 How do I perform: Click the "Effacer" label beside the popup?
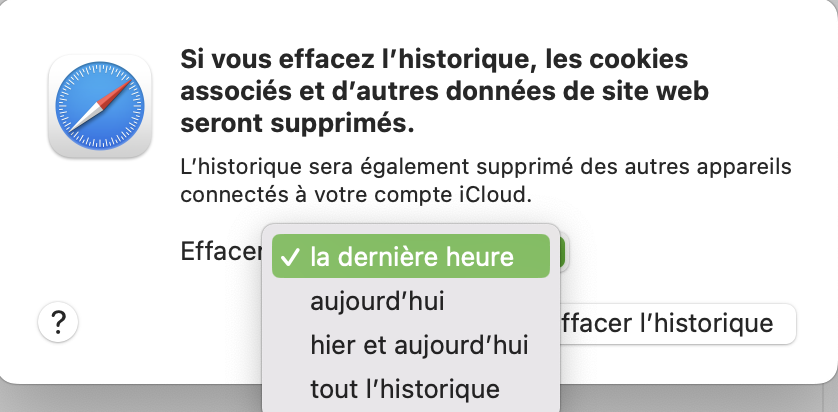pyautogui.click(x=219, y=252)
